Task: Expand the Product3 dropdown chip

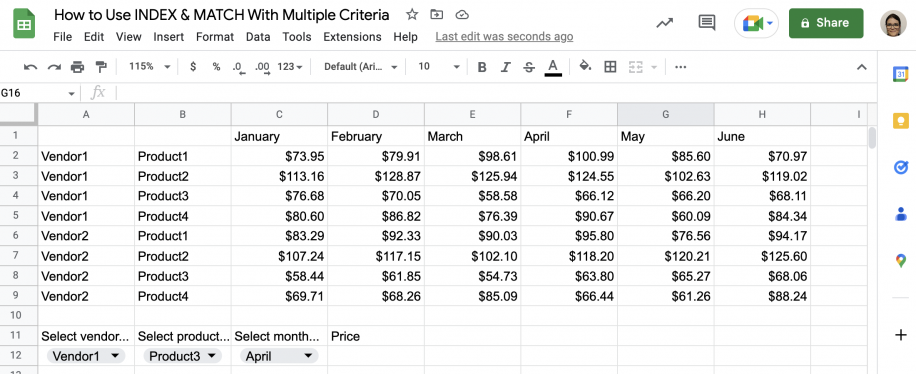Action: coord(183,356)
